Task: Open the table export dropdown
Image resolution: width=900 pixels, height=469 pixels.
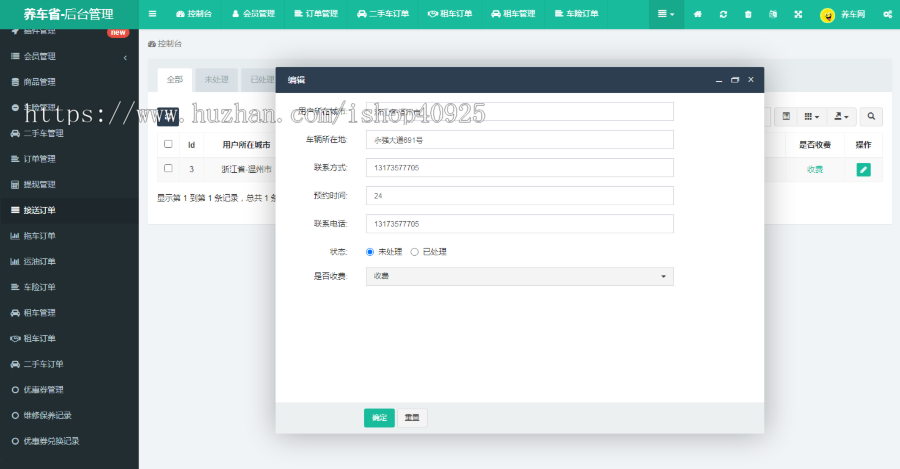Action: [x=841, y=117]
